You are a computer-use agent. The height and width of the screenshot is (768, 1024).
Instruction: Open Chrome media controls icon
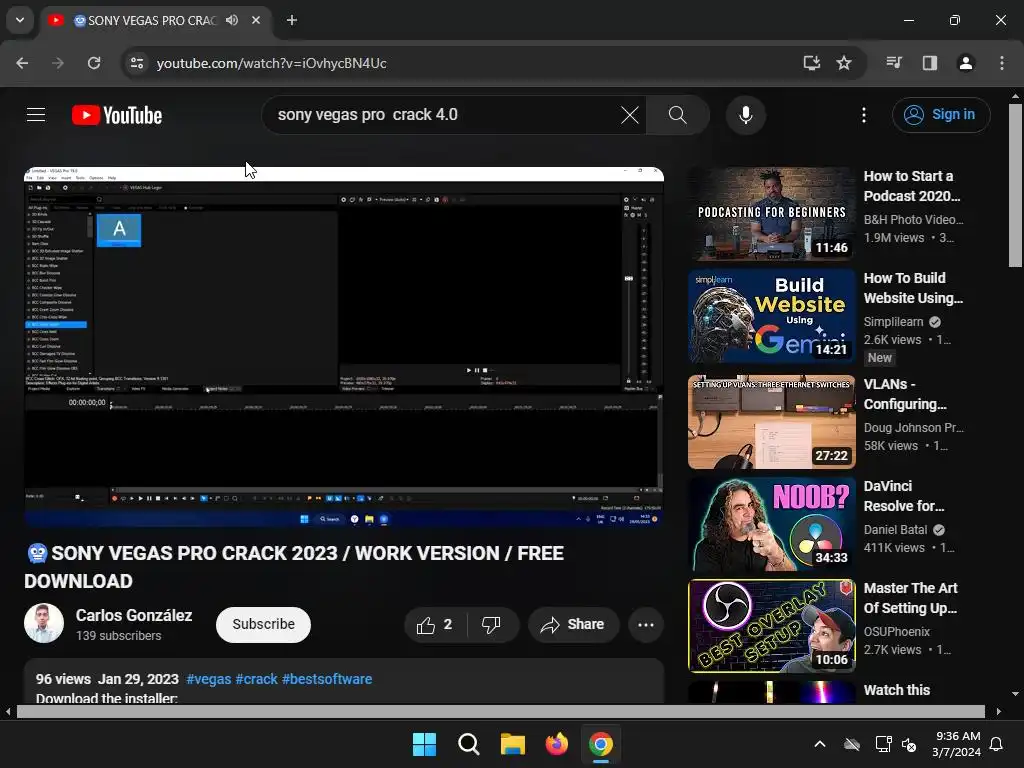pyautogui.click(x=894, y=63)
